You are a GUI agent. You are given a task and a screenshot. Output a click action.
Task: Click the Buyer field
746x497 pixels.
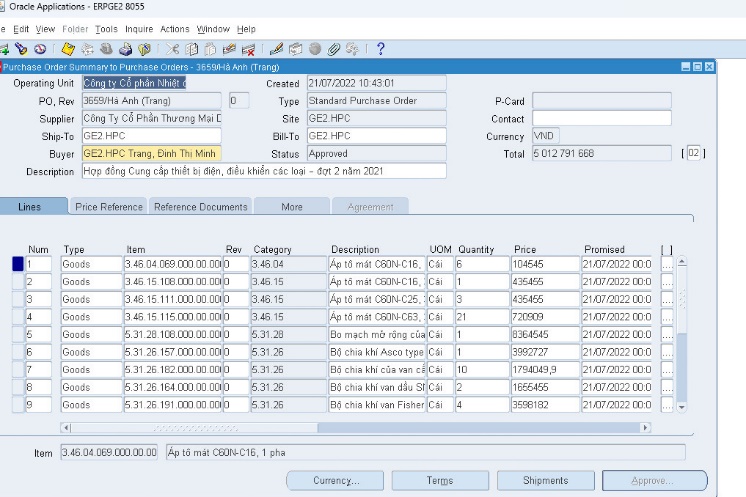coord(151,154)
